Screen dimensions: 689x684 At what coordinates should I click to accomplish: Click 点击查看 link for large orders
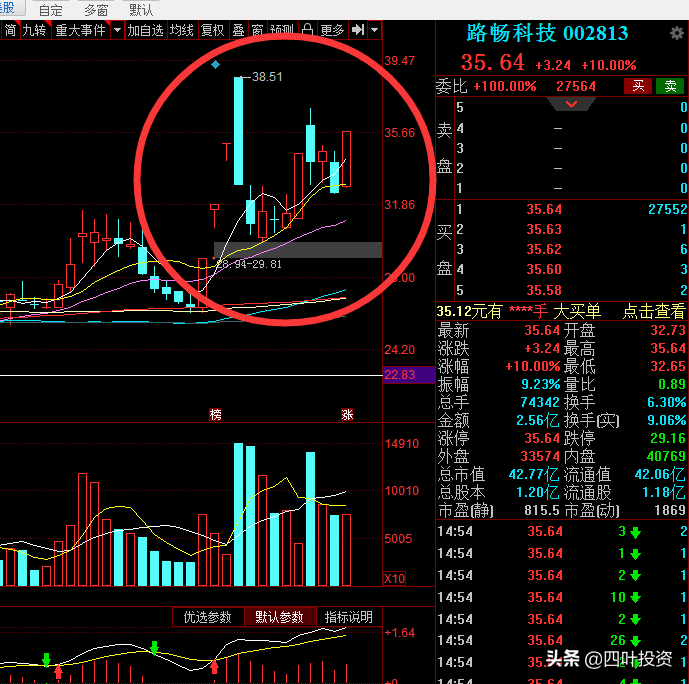tap(654, 311)
